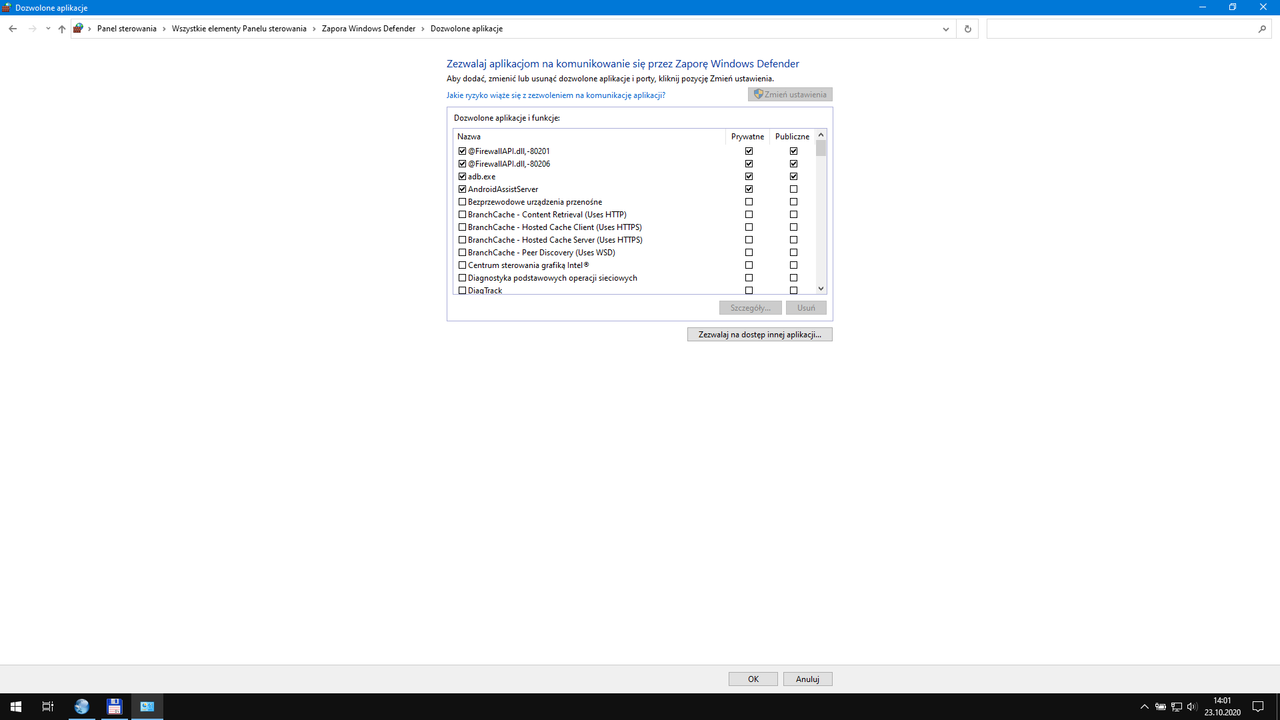The image size is (1280, 720).
Task: Select the Dozwolone aplikacje breadcrumb
Action: pos(467,29)
